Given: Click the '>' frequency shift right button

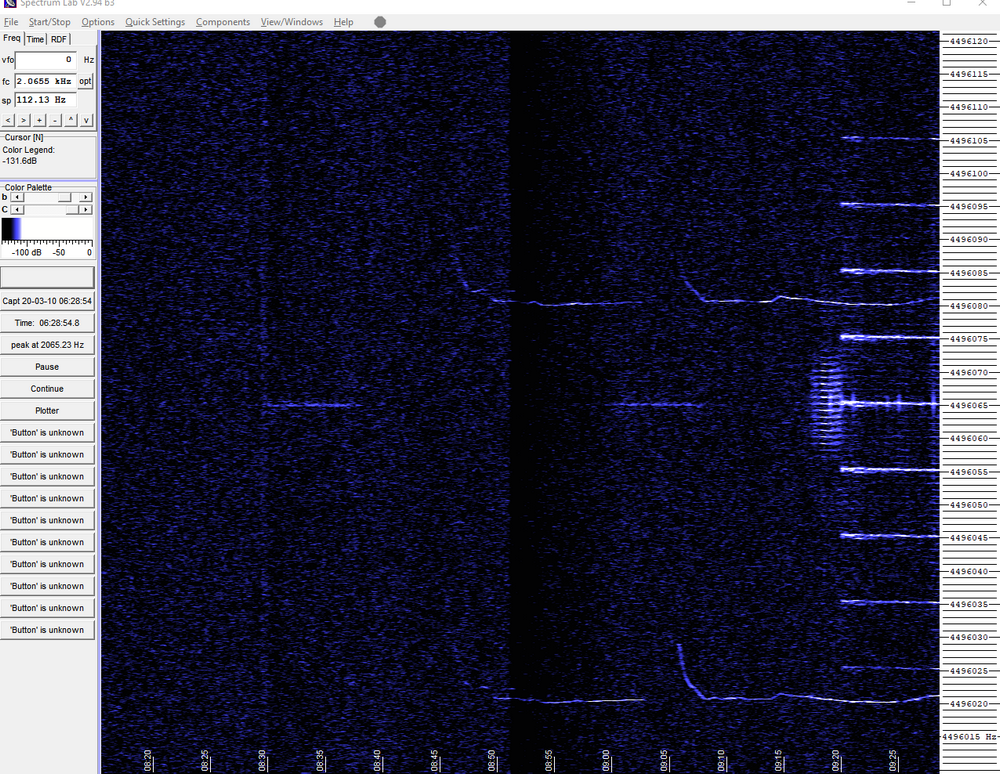Looking at the screenshot, I should coord(24,120).
